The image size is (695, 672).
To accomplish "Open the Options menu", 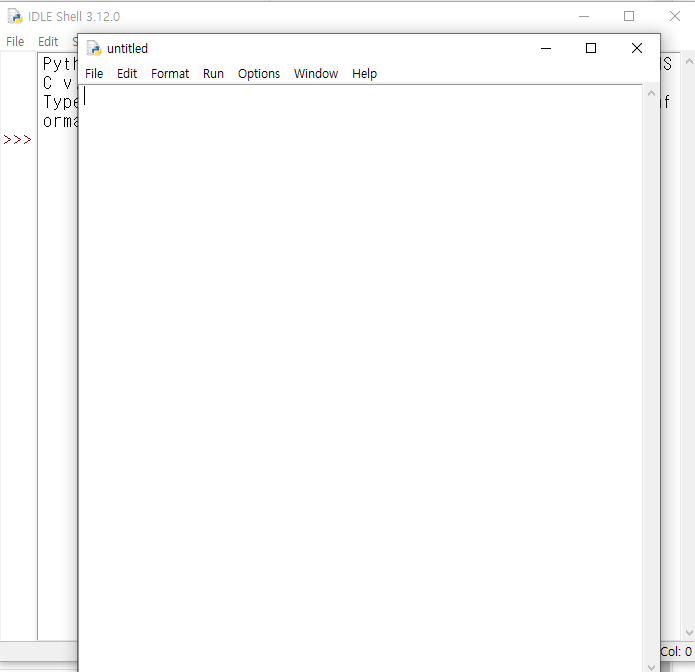I will [x=259, y=74].
